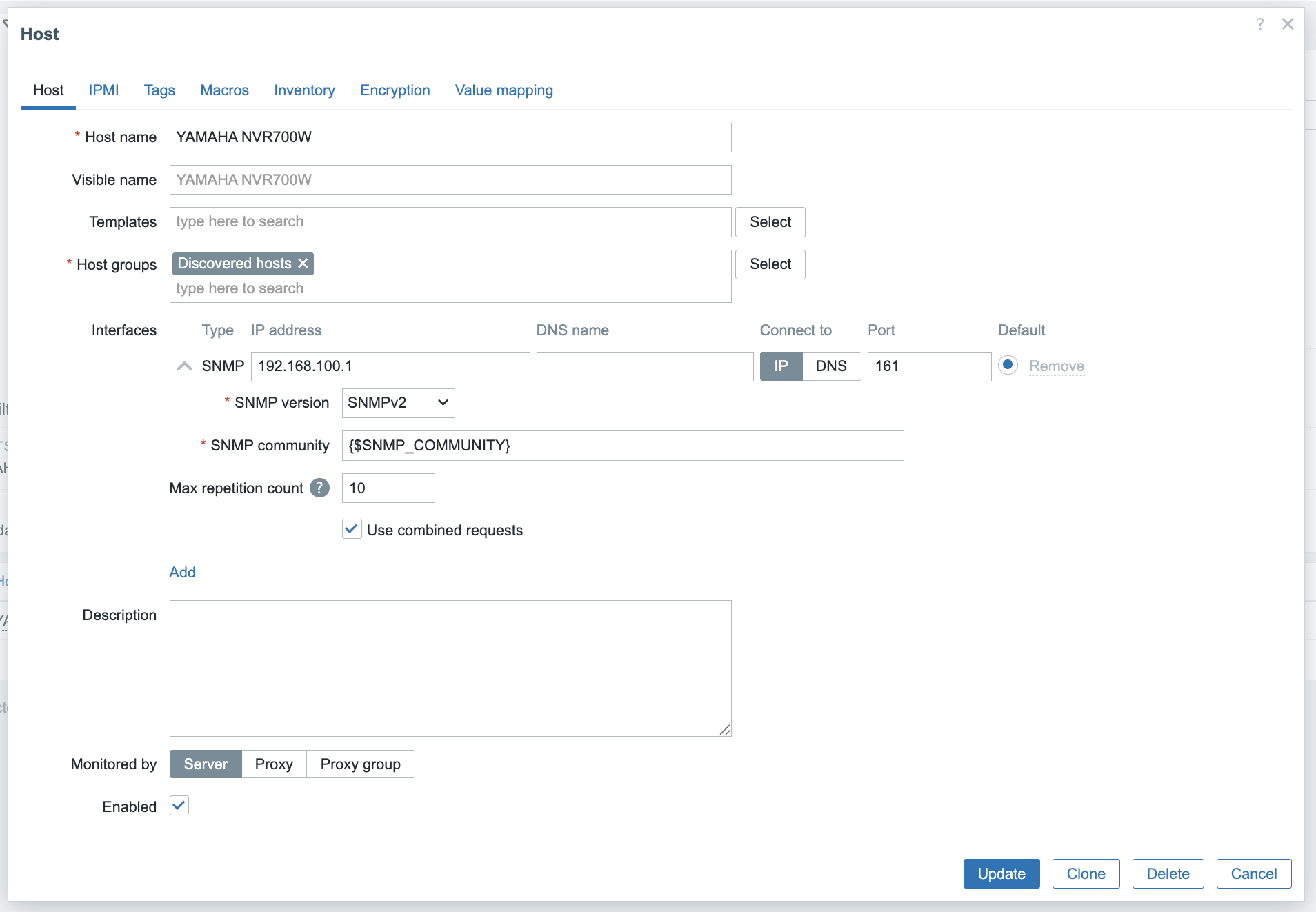Uncheck Use combined requests
Viewport: 1316px width, 912px height.
[351, 529]
